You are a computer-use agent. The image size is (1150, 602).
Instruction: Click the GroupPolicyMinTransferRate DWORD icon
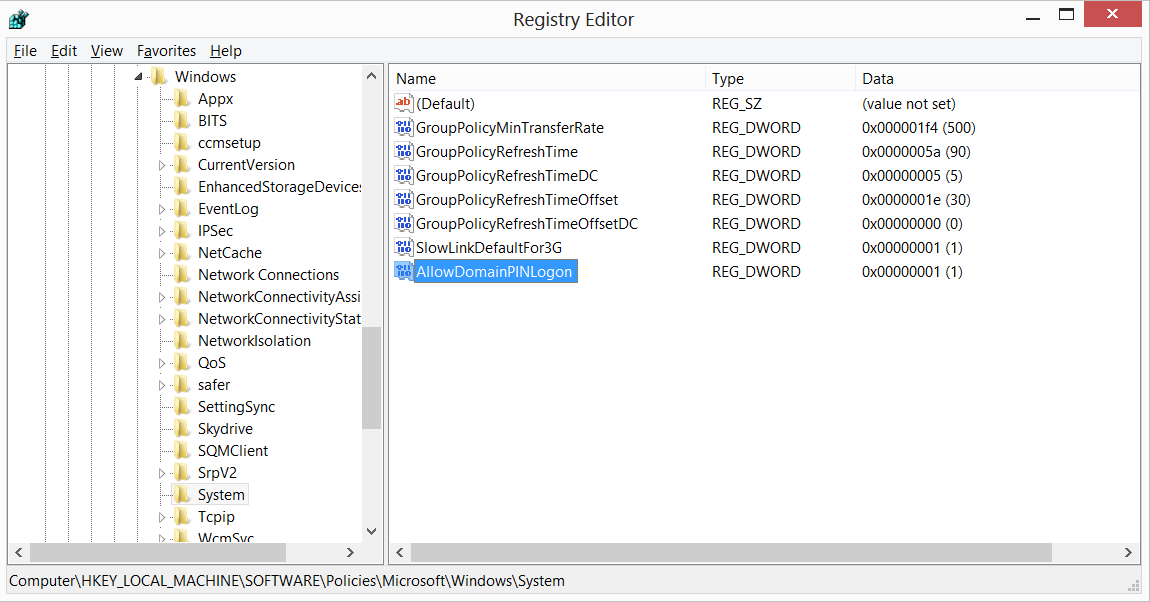pos(403,127)
